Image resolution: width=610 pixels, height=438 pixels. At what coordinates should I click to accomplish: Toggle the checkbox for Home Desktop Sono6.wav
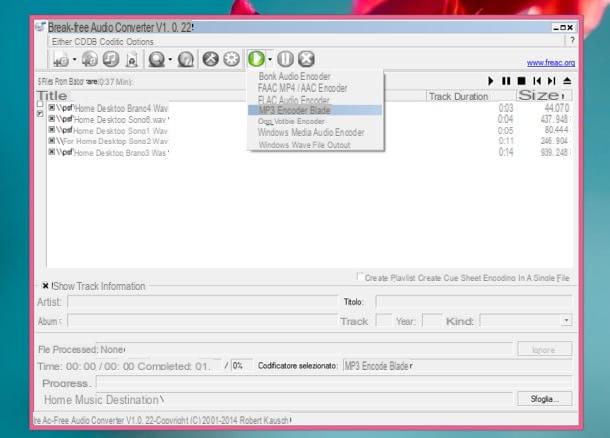coord(52,118)
